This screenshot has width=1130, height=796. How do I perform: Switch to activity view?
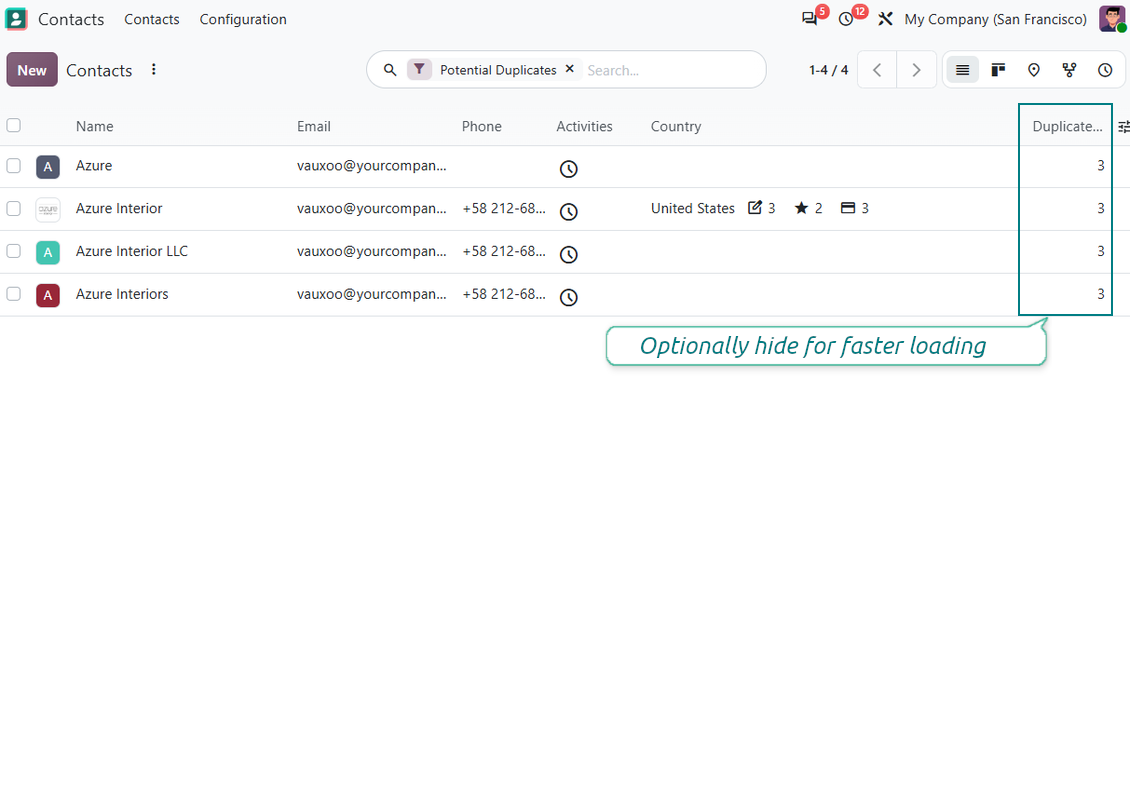[x=1105, y=70]
